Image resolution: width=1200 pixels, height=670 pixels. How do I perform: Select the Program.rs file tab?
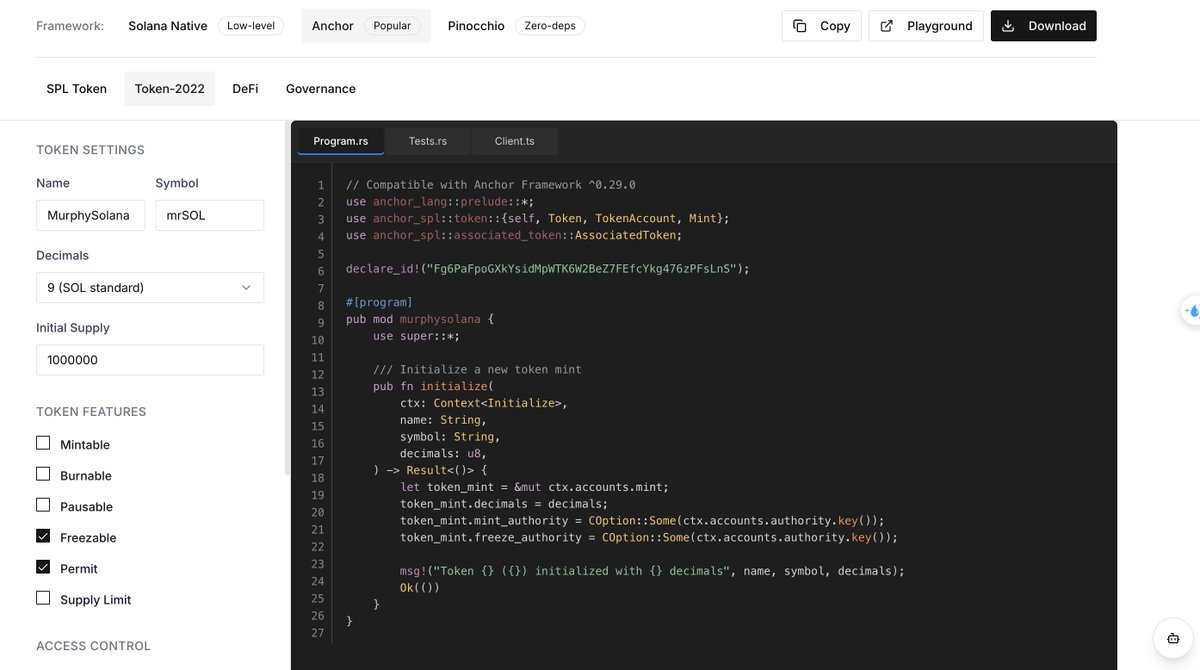click(341, 141)
